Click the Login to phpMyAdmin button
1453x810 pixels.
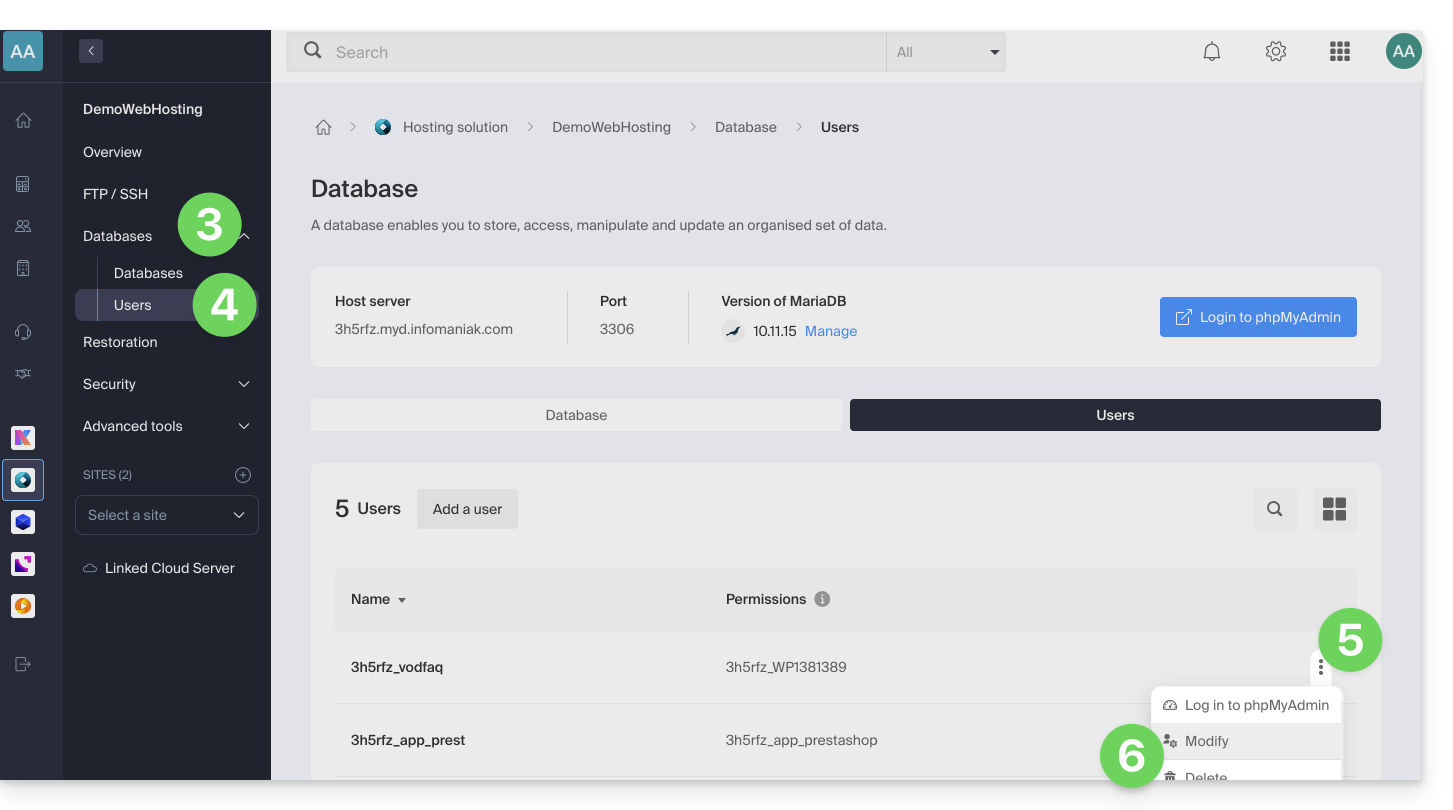[x=1257, y=317]
